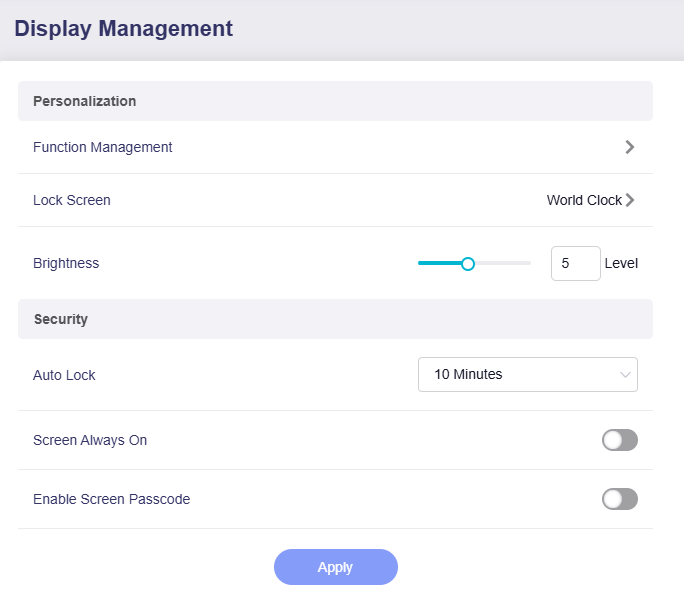The width and height of the screenshot is (684, 600).
Task: Click the Brightness slider track at maximum end
Action: tap(529, 263)
